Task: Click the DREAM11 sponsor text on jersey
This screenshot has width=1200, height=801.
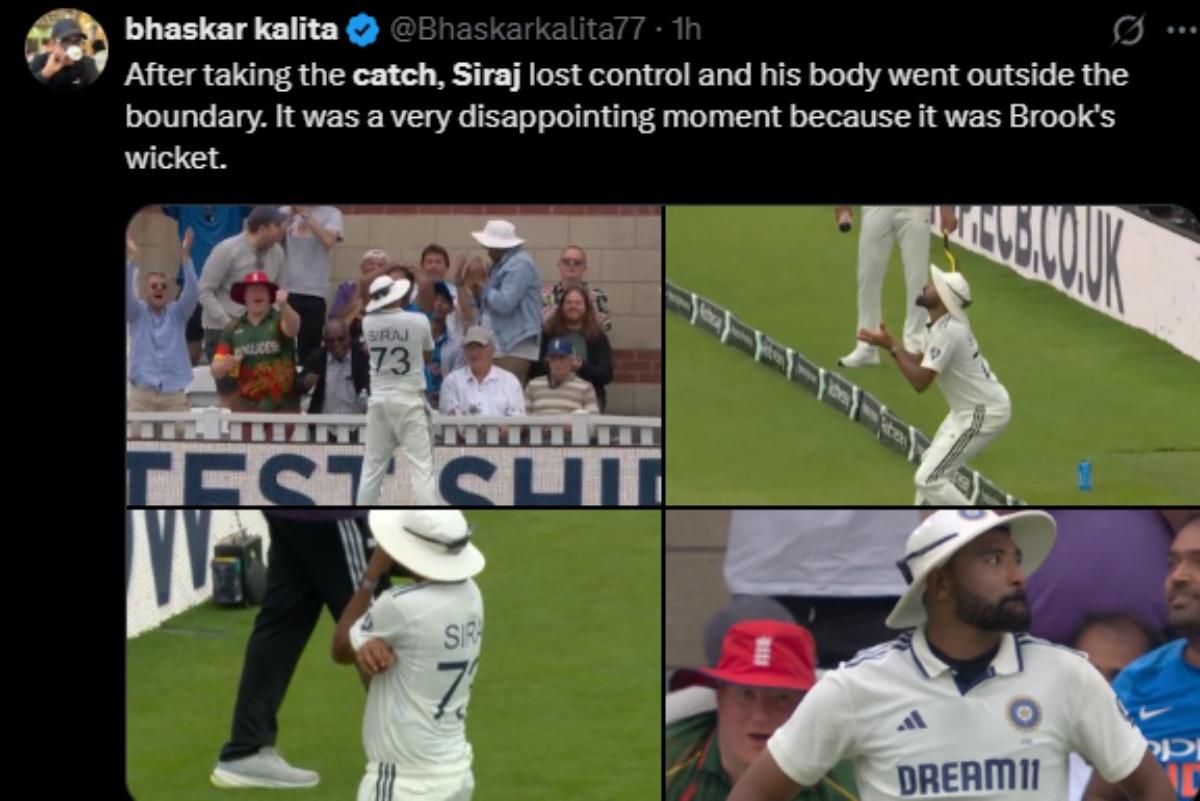Action: (967, 776)
